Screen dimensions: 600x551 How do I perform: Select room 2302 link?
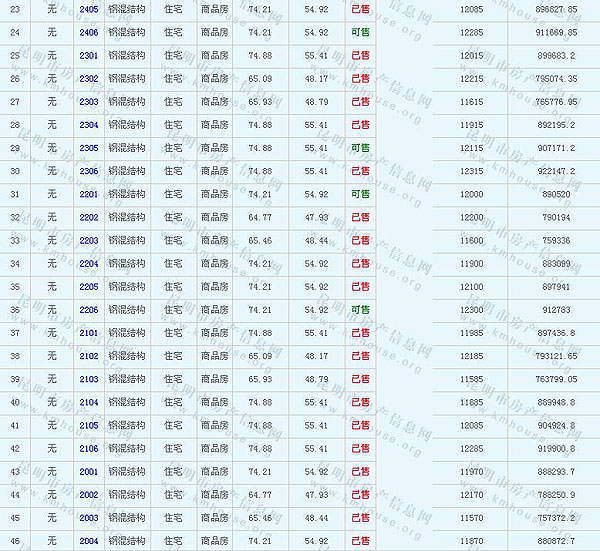tap(89, 78)
